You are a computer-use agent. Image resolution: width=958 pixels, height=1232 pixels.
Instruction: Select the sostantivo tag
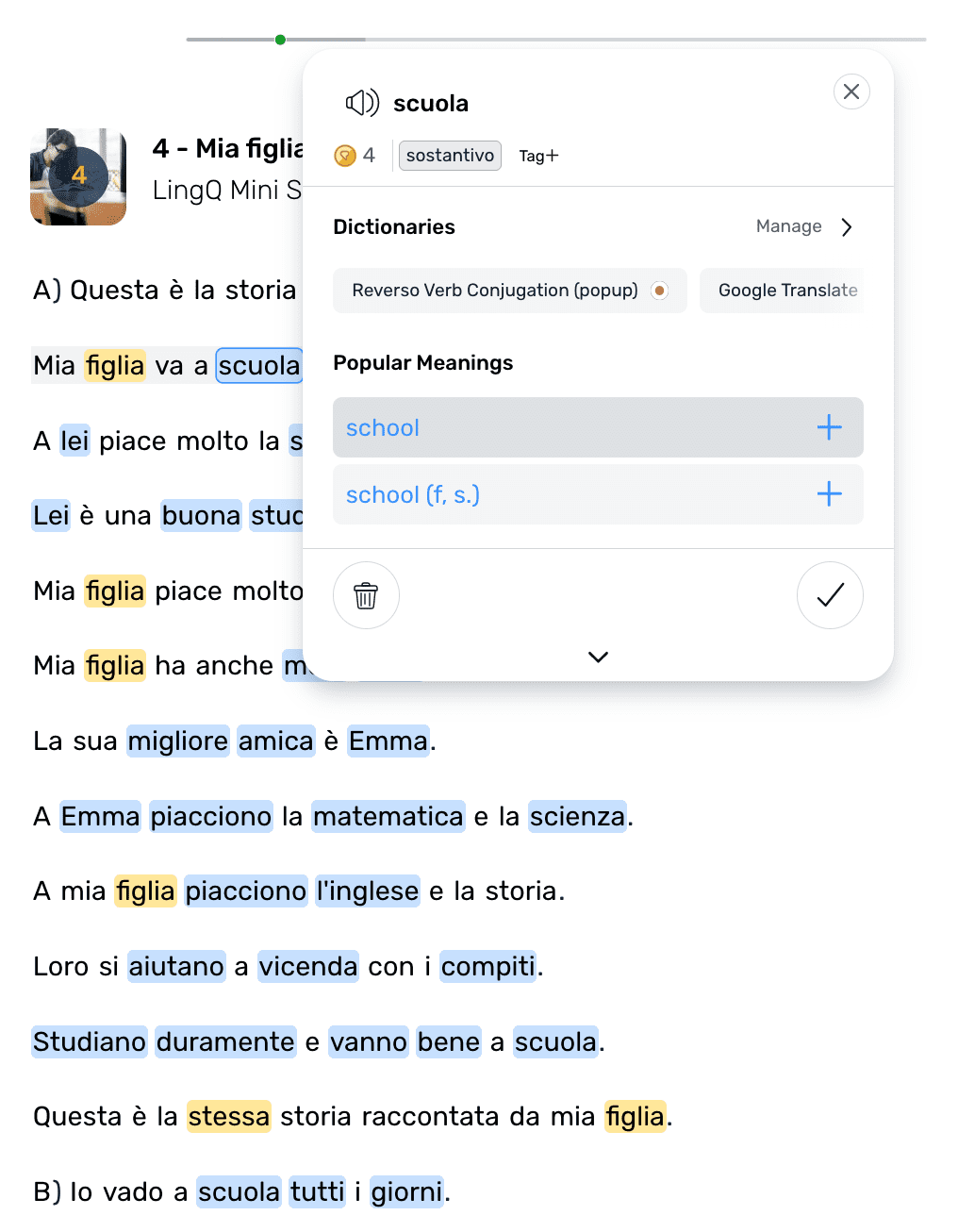click(x=450, y=156)
